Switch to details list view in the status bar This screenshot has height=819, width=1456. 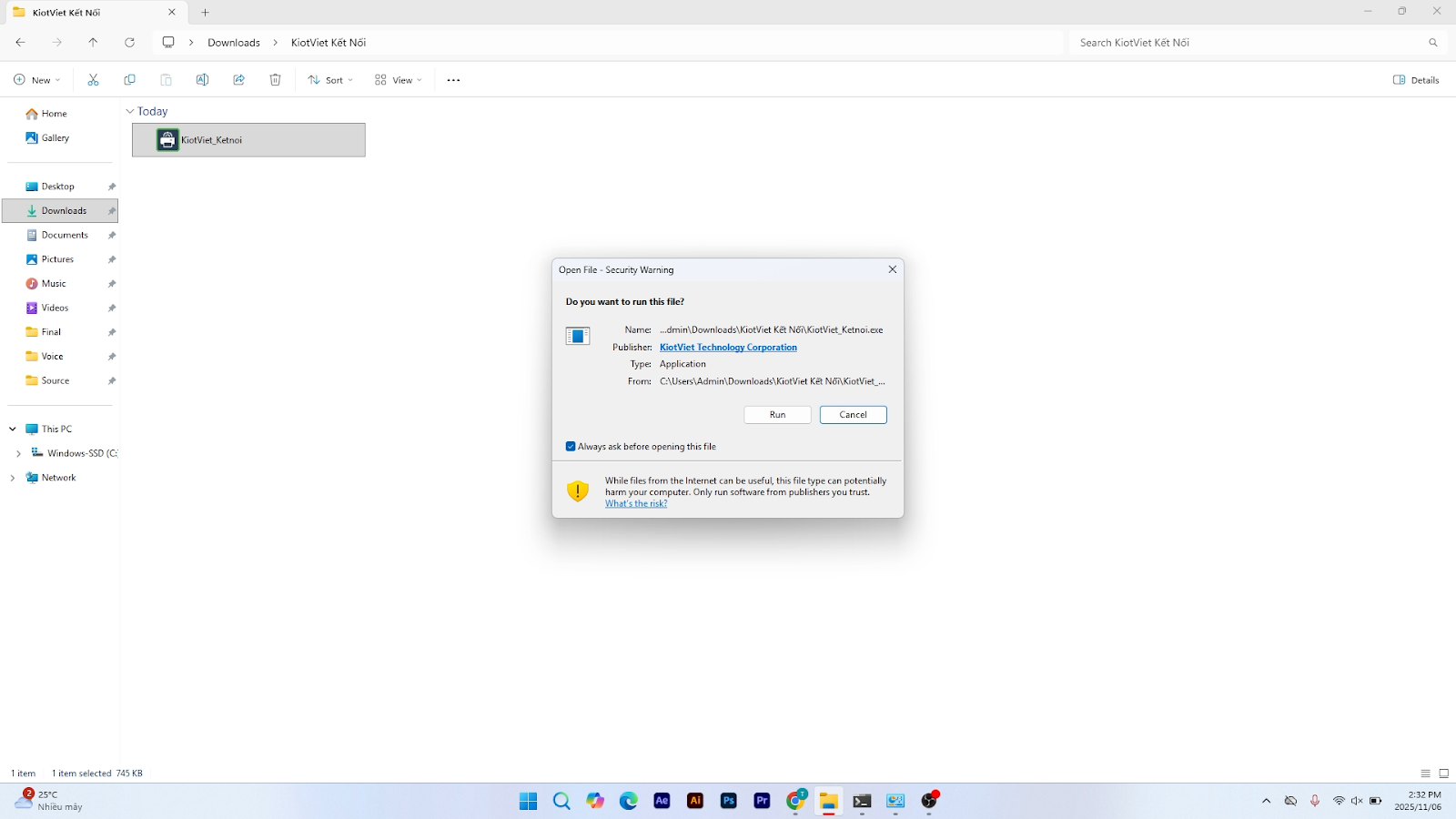click(1426, 773)
